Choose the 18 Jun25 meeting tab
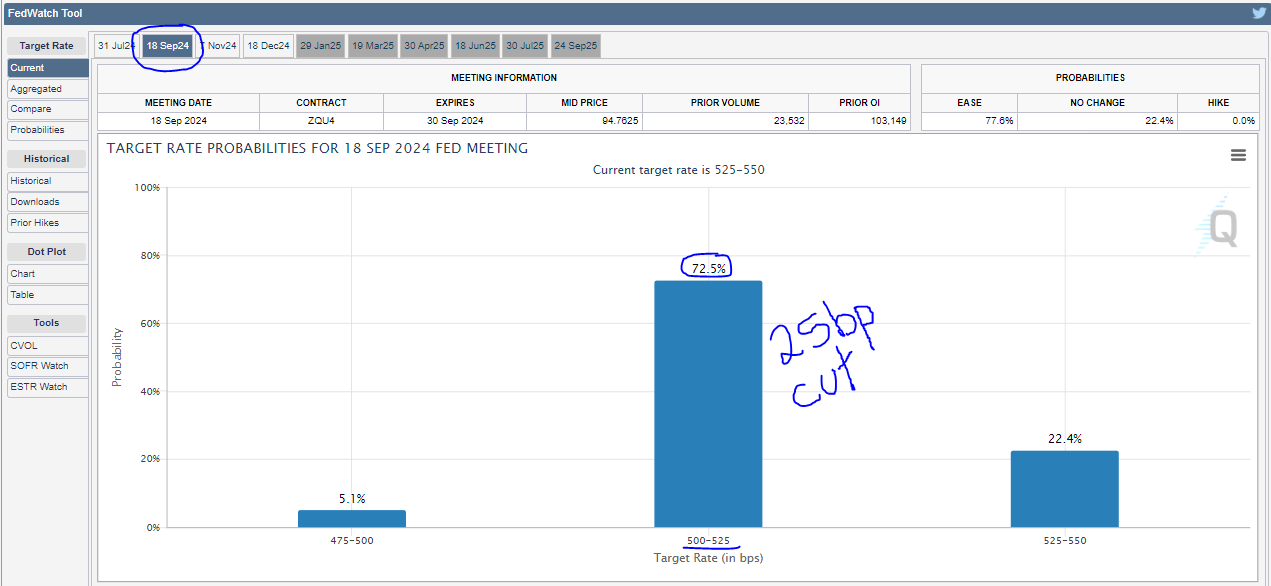 (475, 46)
